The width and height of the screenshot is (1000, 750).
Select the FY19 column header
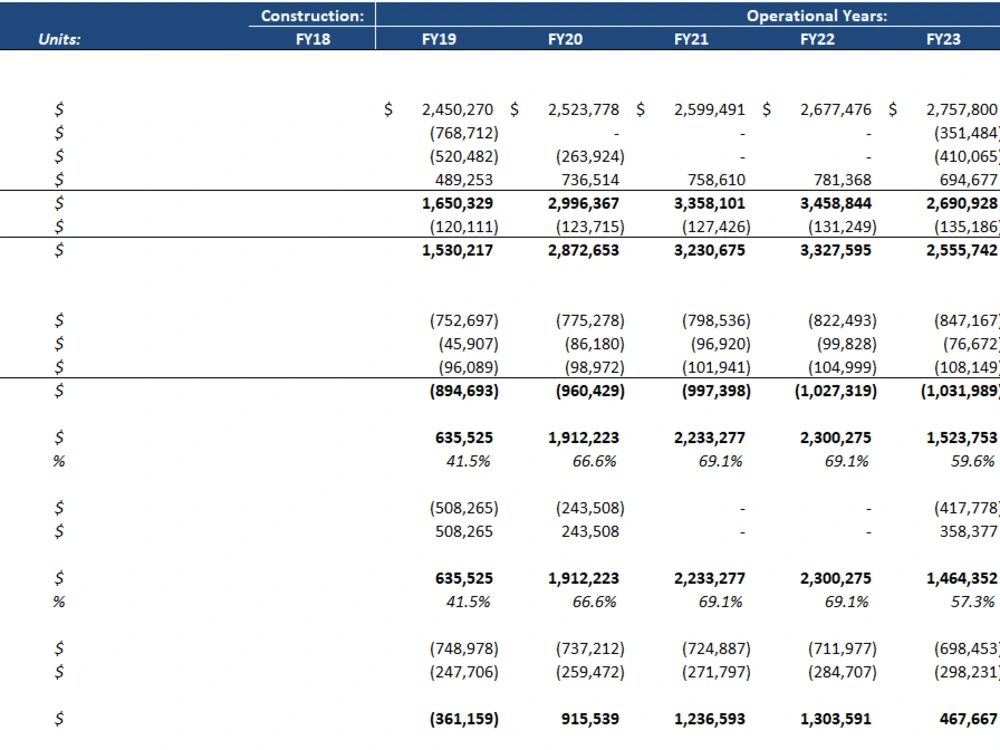[x=439, y=39]
